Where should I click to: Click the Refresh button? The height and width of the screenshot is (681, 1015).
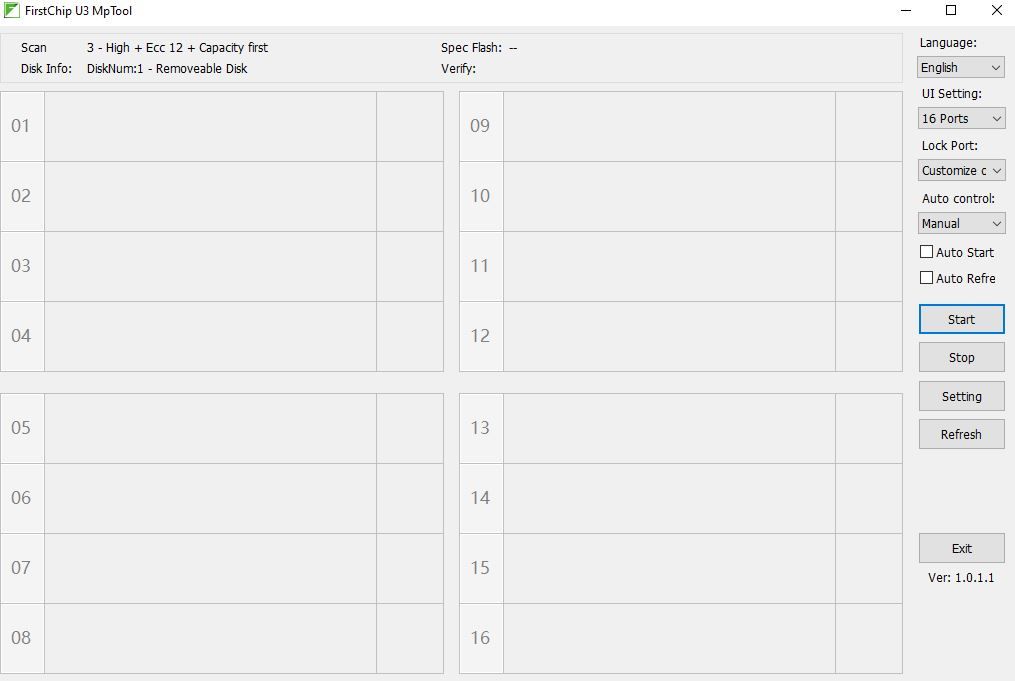coord(961,434)
